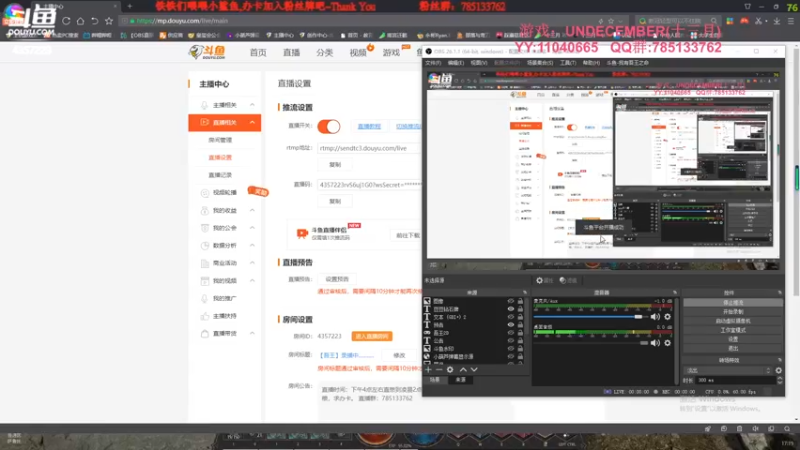
Task: Move source up with the up arrow
Action: click(463, 369)
